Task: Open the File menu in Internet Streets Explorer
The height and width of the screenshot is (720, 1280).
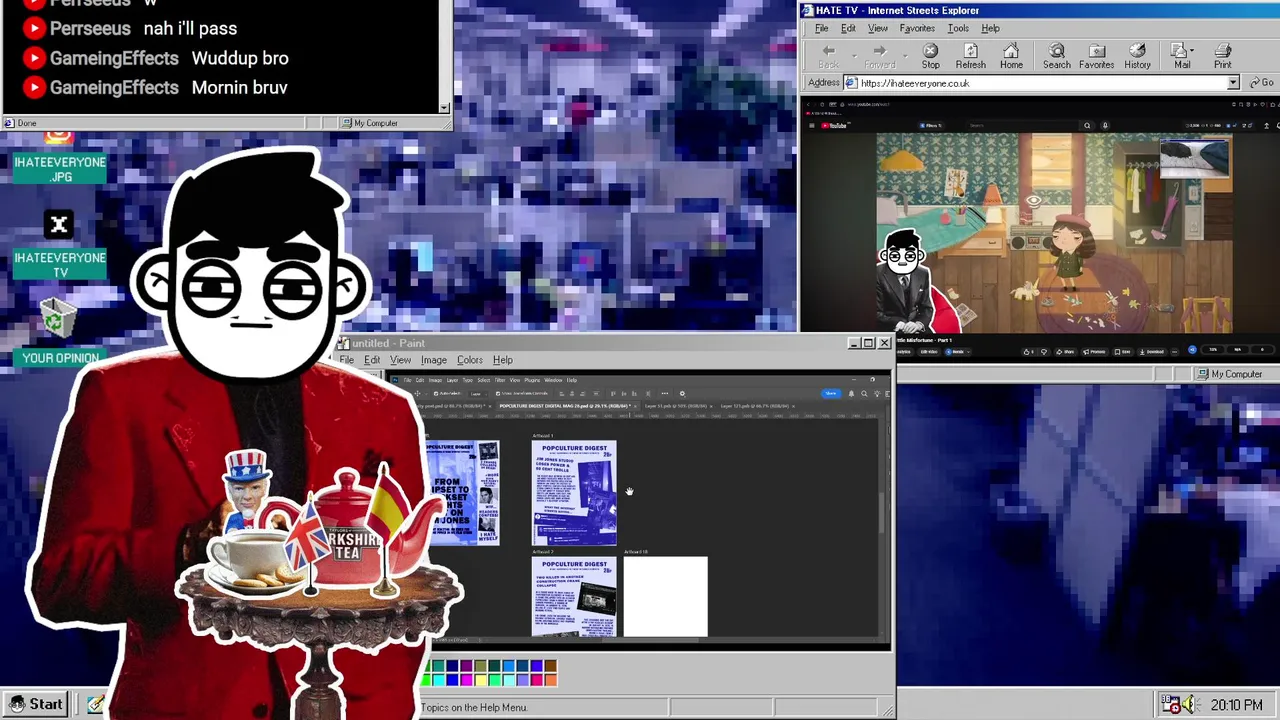Action: (x=821, y=28)
